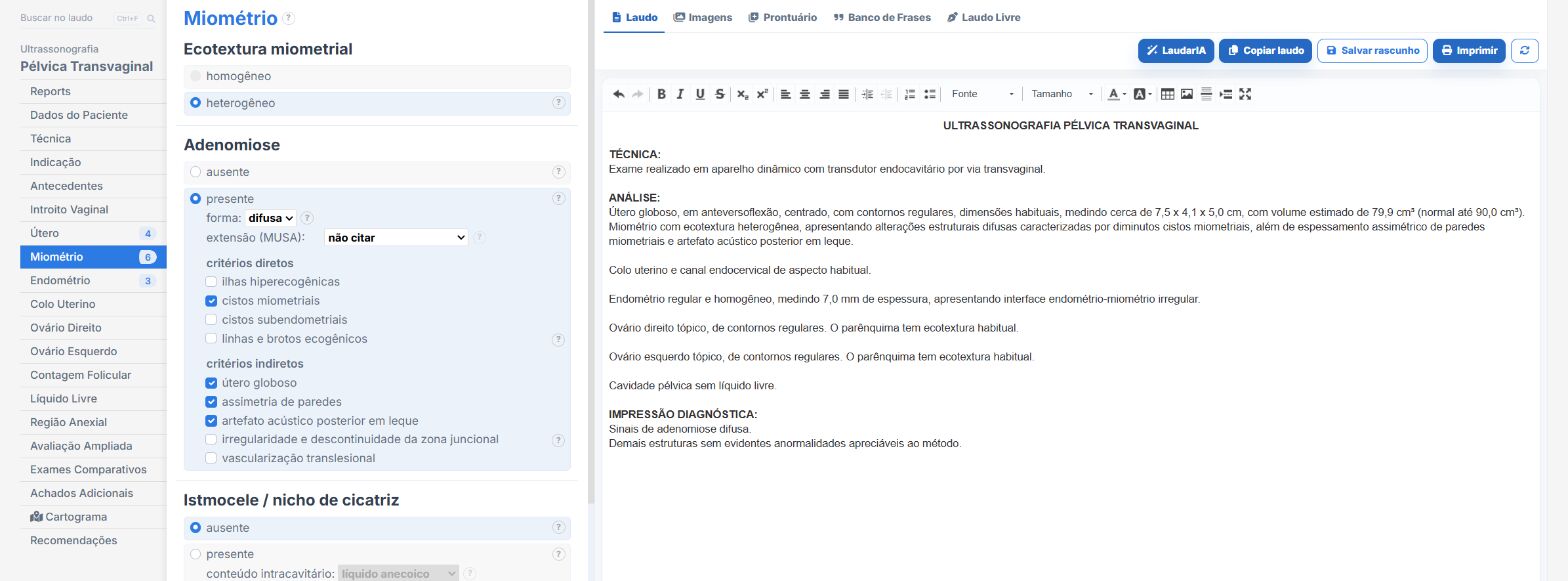
Task: Undo the last edit in the editor
Action: [619, 94]
